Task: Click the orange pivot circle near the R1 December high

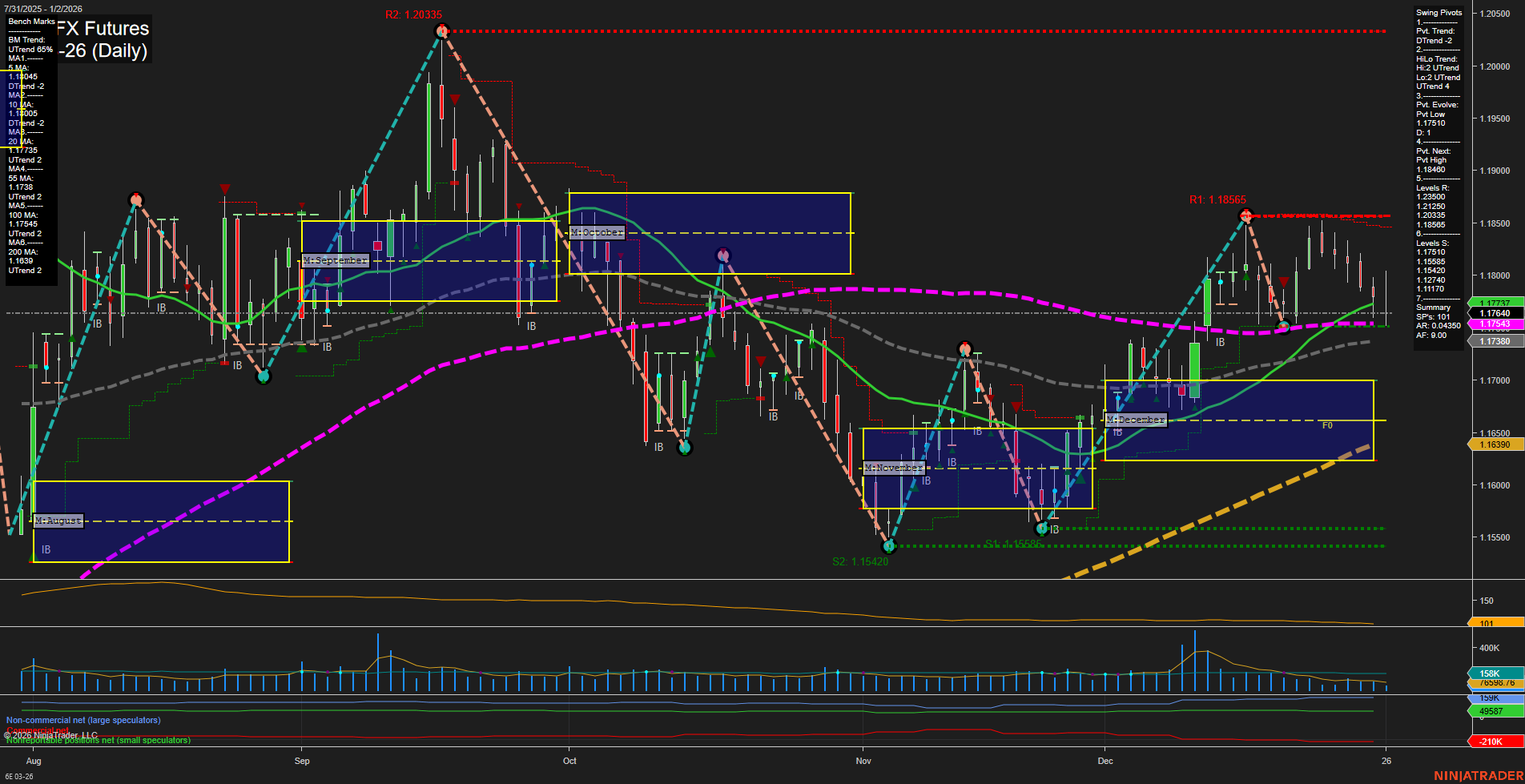Action: point(1245,215)
